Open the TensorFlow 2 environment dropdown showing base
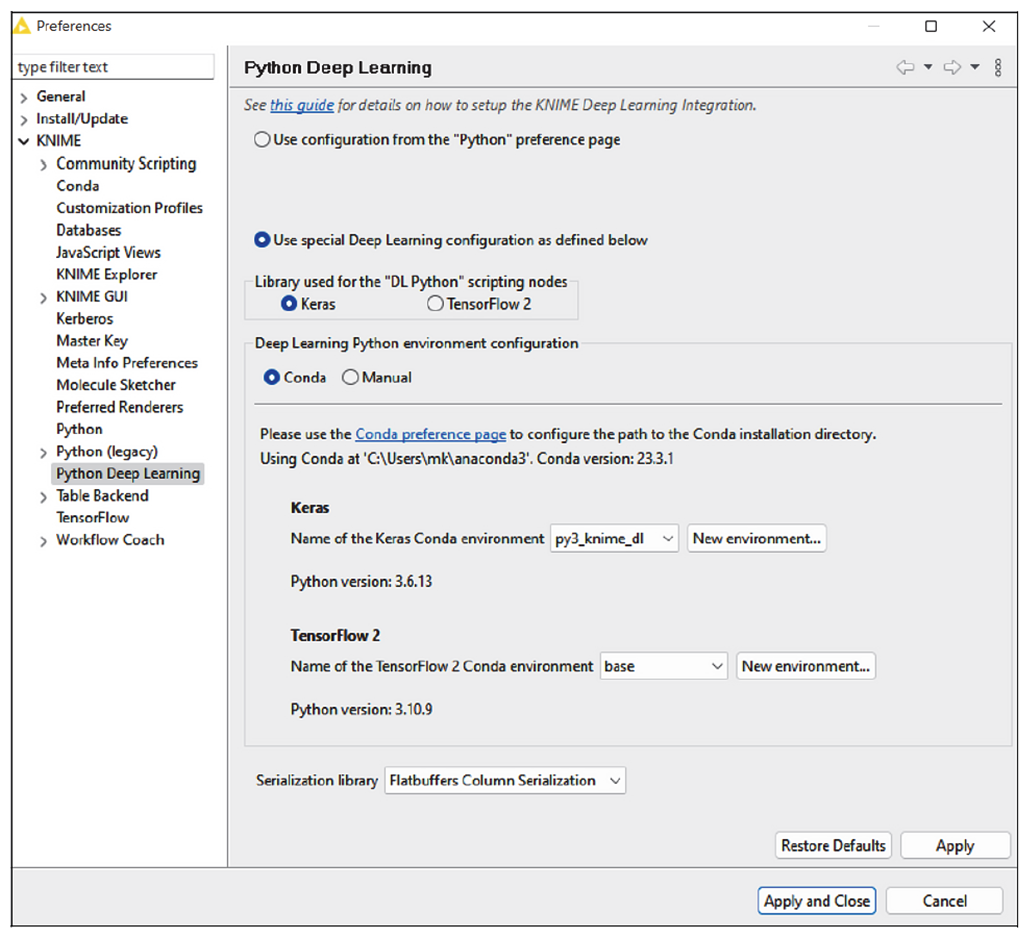The height and width of the screenshot is (941, 1029). click(x=717, y=666)
